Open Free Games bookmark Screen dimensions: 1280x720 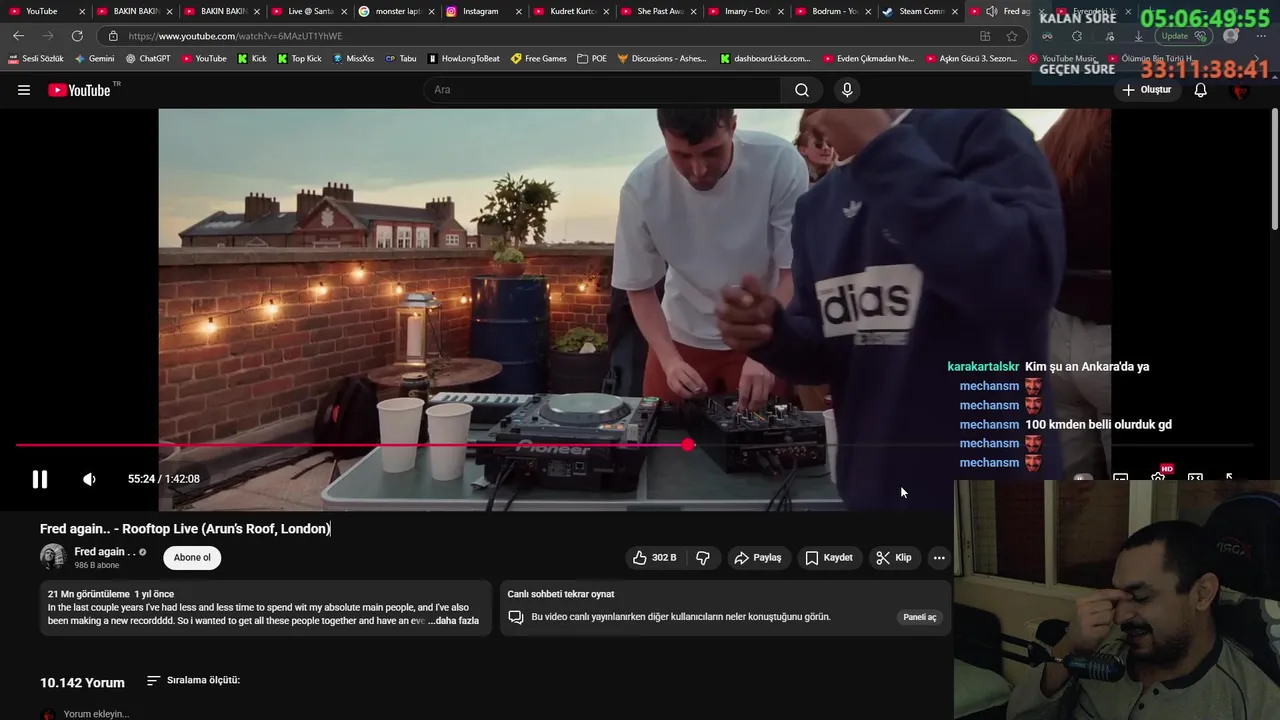pyautogui.click(x=538, y=59)
